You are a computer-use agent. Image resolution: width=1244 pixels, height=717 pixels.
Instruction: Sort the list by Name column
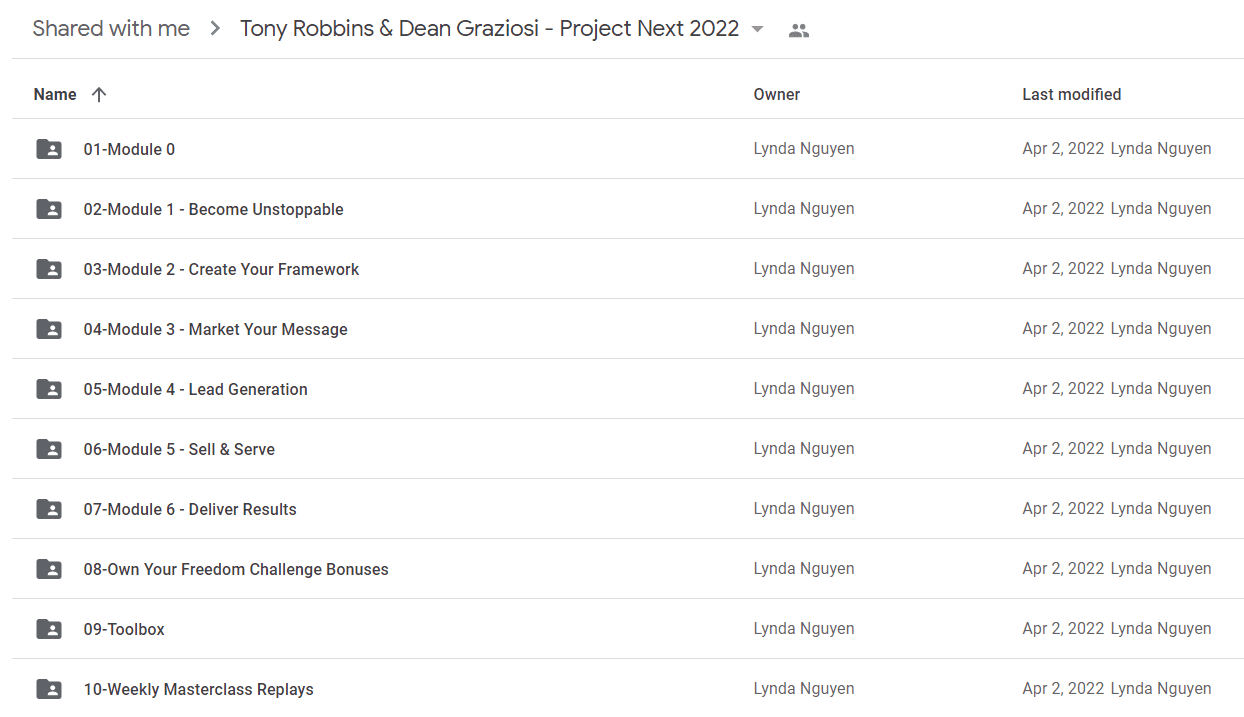click(55, 94)
